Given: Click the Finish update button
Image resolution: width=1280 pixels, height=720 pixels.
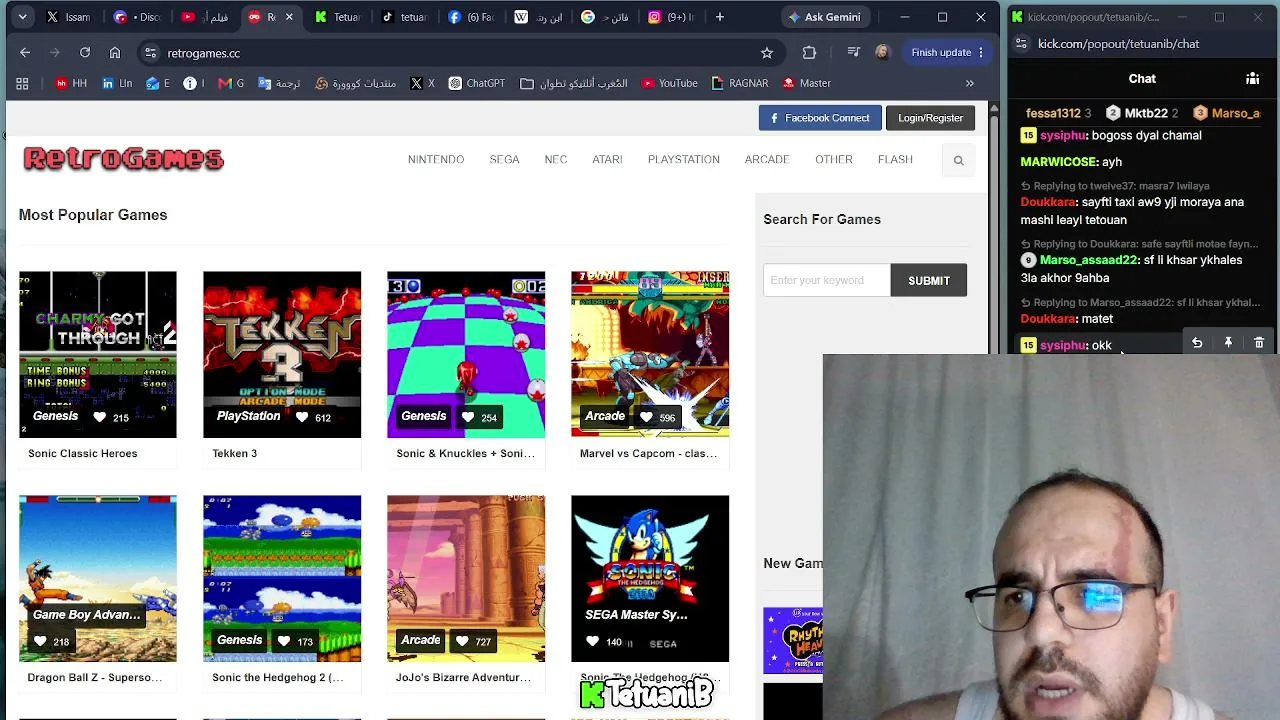Looking at the screenshot, I should (947, 53).
